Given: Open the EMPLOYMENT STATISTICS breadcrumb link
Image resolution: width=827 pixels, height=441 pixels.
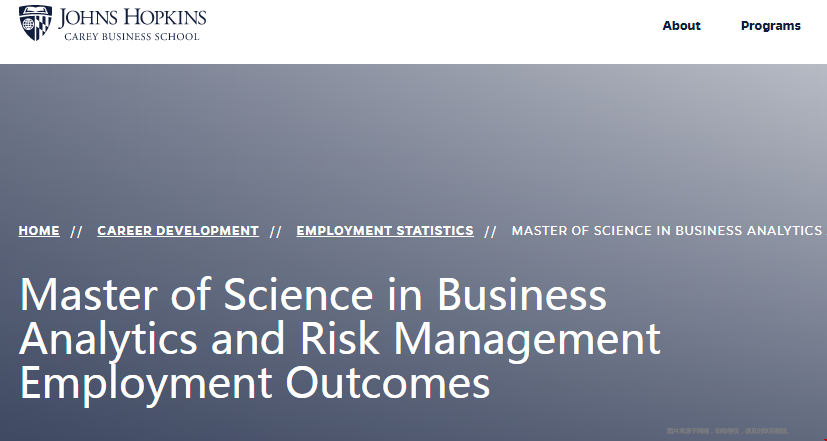Looking at the screenshot, I should click(x=385, y=231).
